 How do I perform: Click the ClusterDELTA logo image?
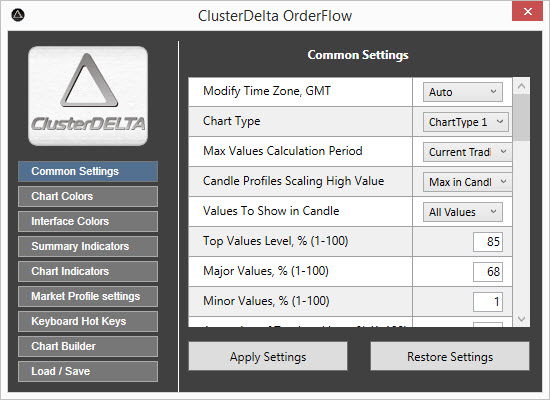tap(88, 96)
